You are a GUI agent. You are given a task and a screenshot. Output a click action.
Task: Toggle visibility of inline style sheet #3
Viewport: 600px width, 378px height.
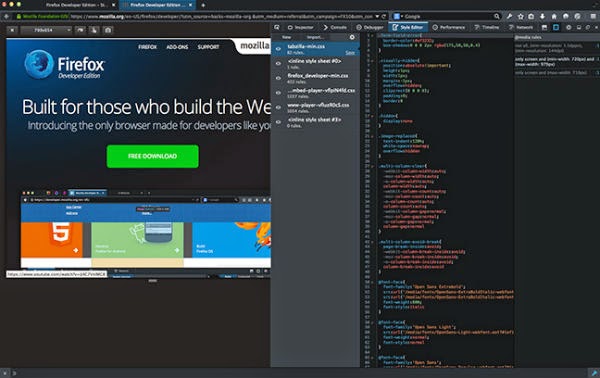279,122
